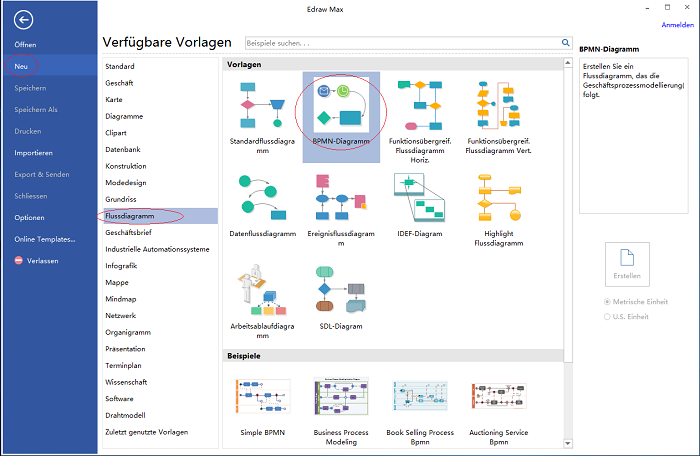Select the Flussdiagramm category

(x=160, y=216)
